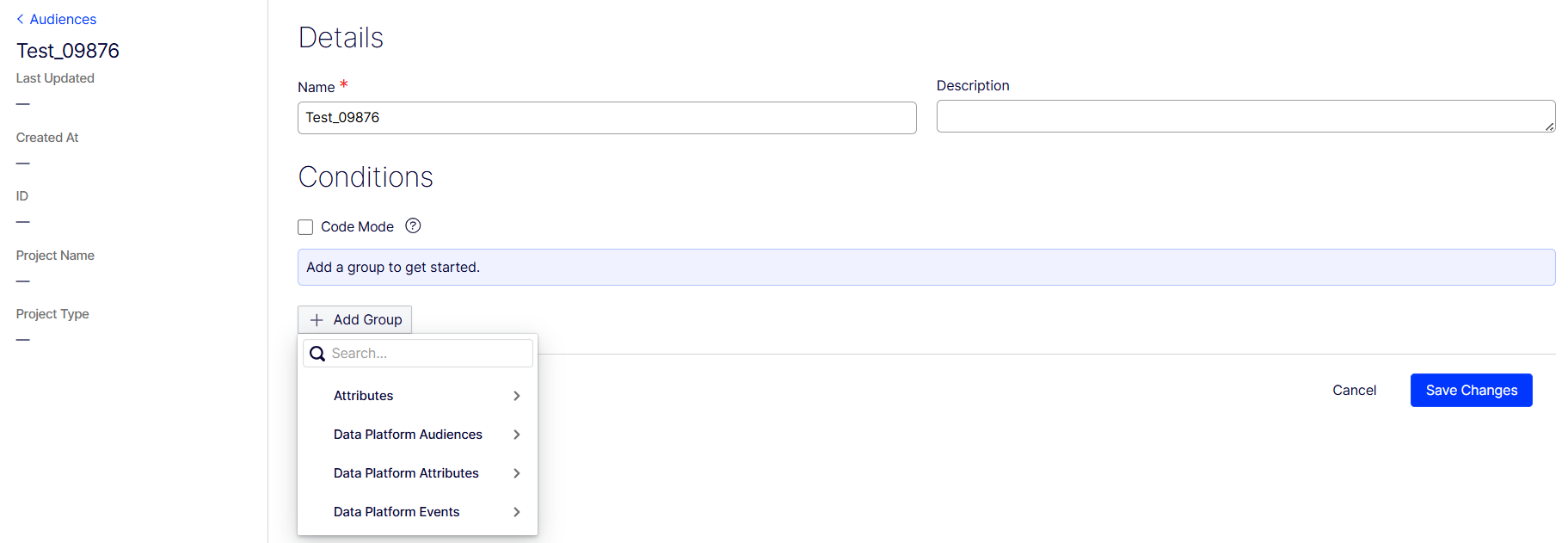This screenshot has height=543, width=1568.
Task: Click the Search field in the dropdown
Action: coord(428,354)
